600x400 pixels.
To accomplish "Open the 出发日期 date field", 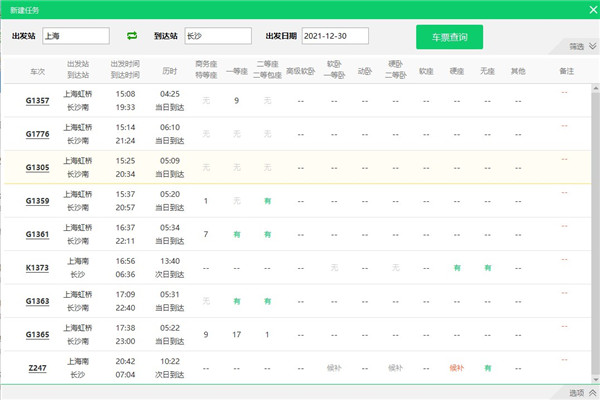I will click(335, 36).
